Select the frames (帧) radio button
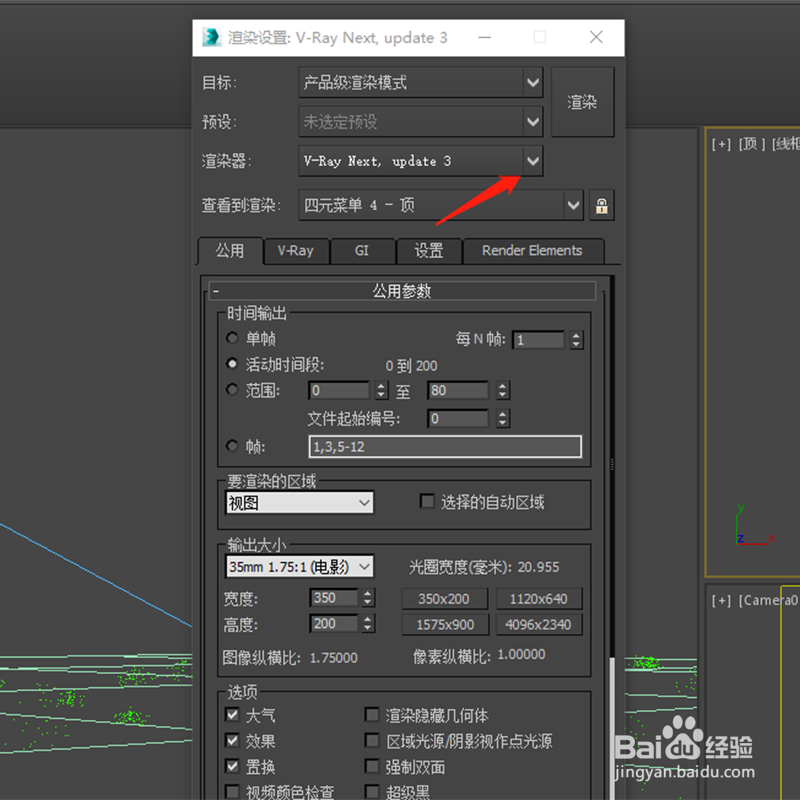This screenshot has height=800, width=800. pyautogui.click(x=232, y=446)
